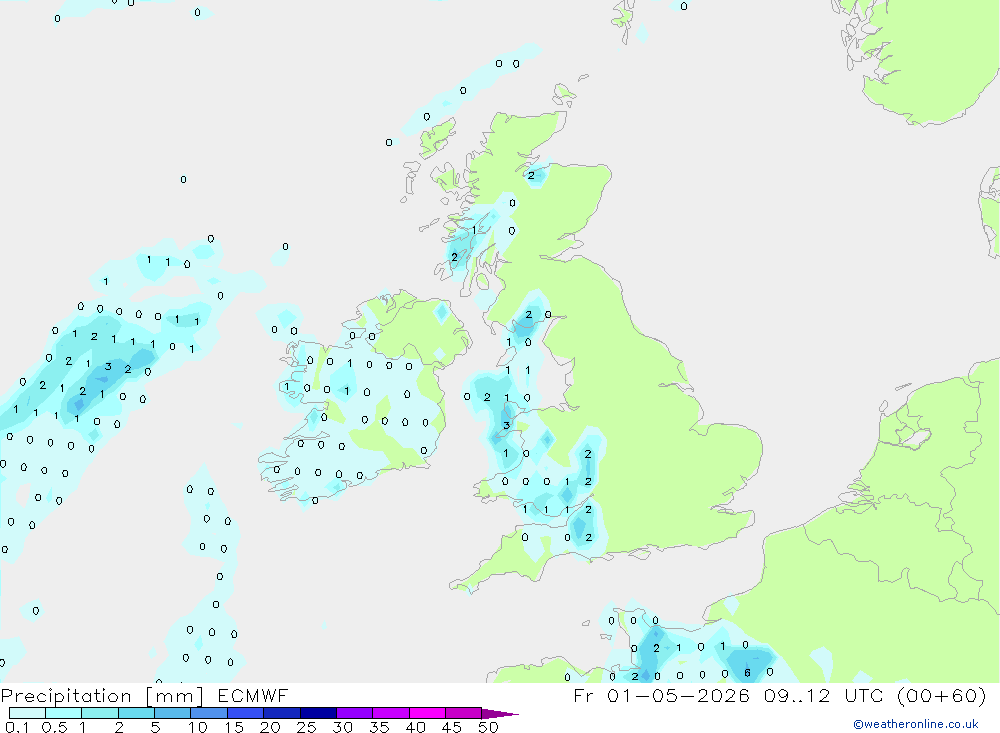Pick the 10–15 mm blue legend swatch
Screen dimensions: 1000x733
click(209, 713)
